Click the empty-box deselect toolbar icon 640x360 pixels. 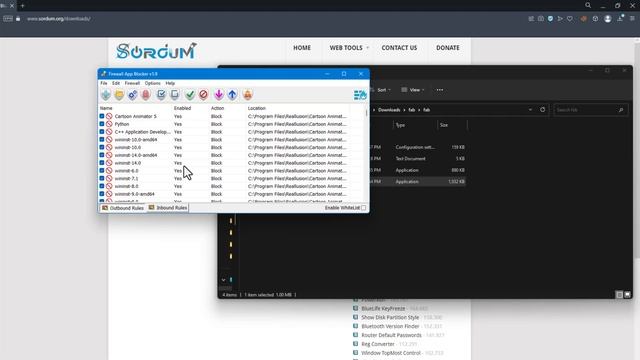coord(175,95)
